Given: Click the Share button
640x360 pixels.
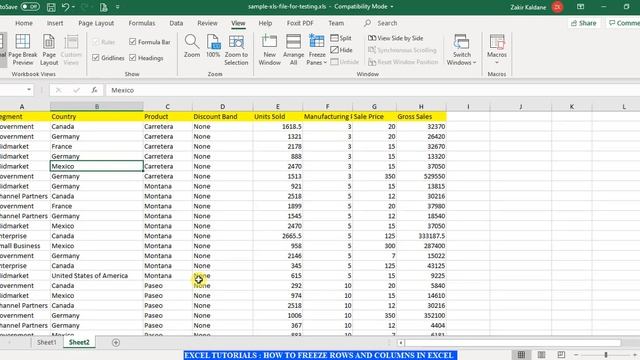Looking at the screenshot, I should pyautogui.click(x=584, y=23).
